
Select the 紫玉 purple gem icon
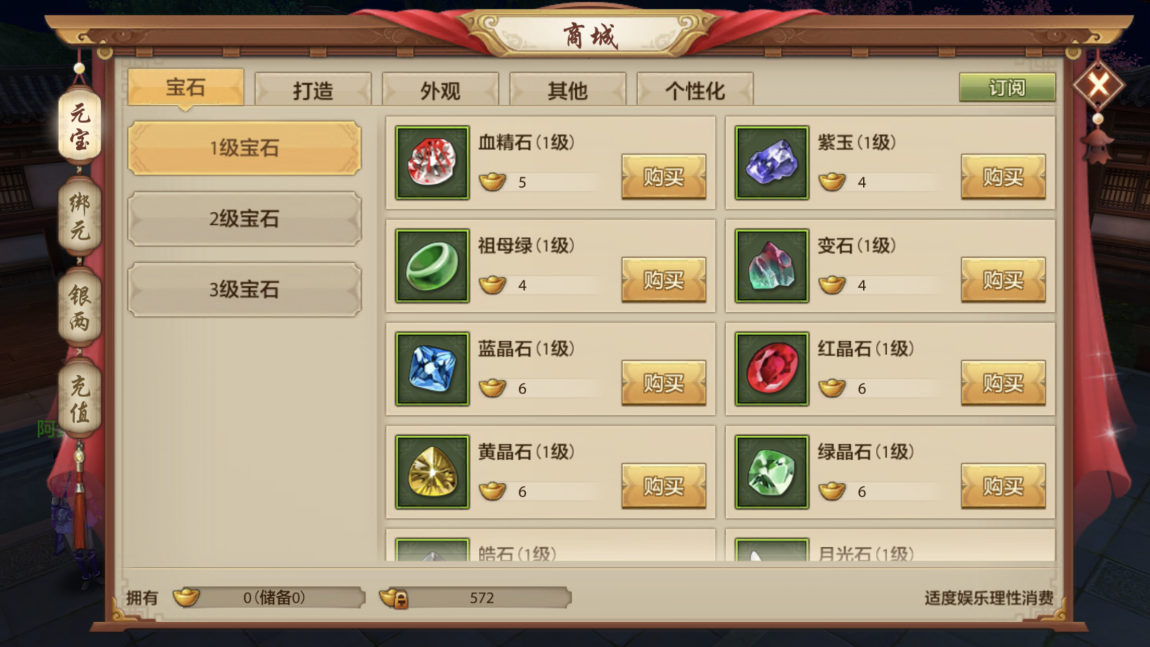(x=772, y=162)
